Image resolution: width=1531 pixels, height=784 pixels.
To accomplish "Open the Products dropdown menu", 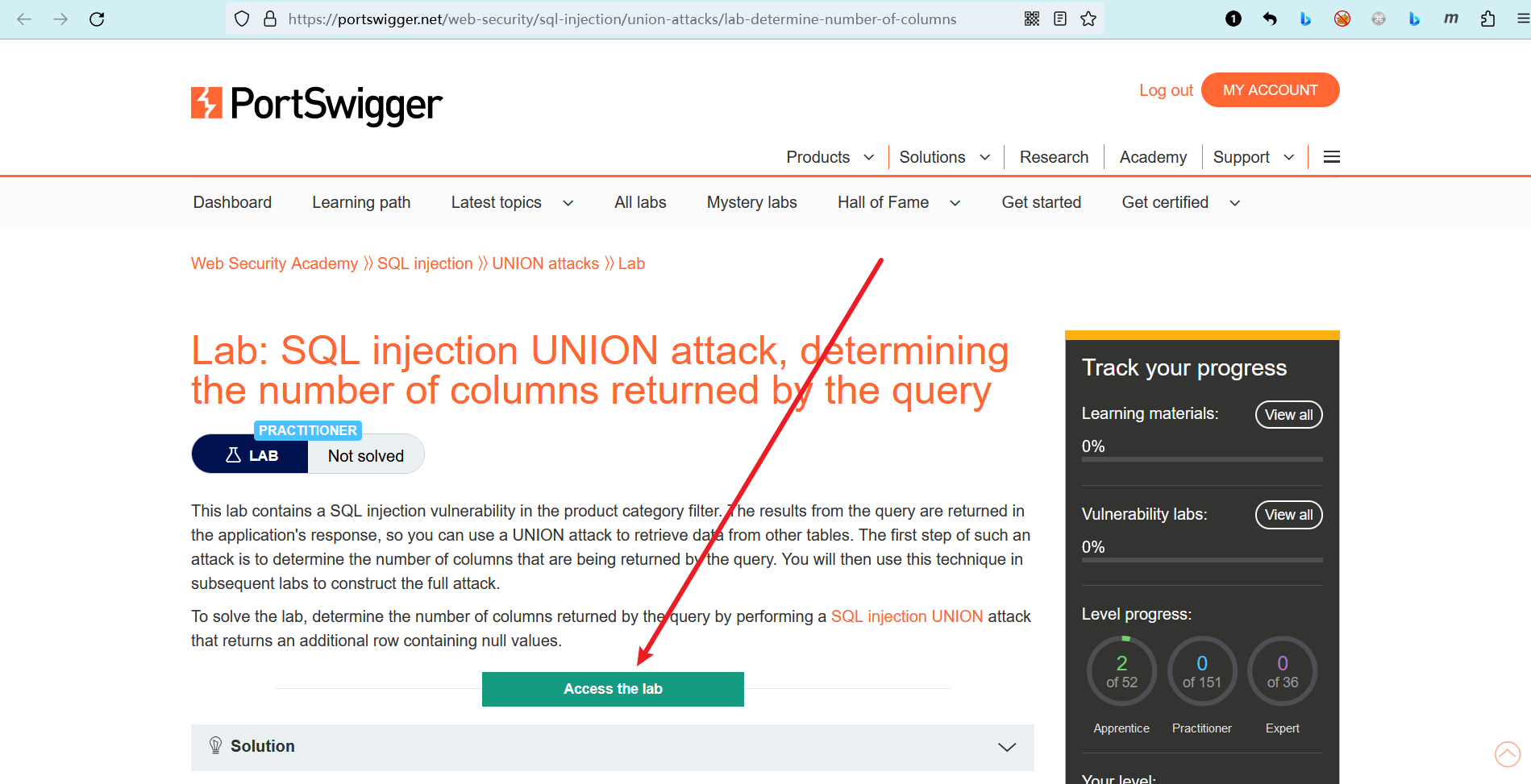I will pos(830,157).
